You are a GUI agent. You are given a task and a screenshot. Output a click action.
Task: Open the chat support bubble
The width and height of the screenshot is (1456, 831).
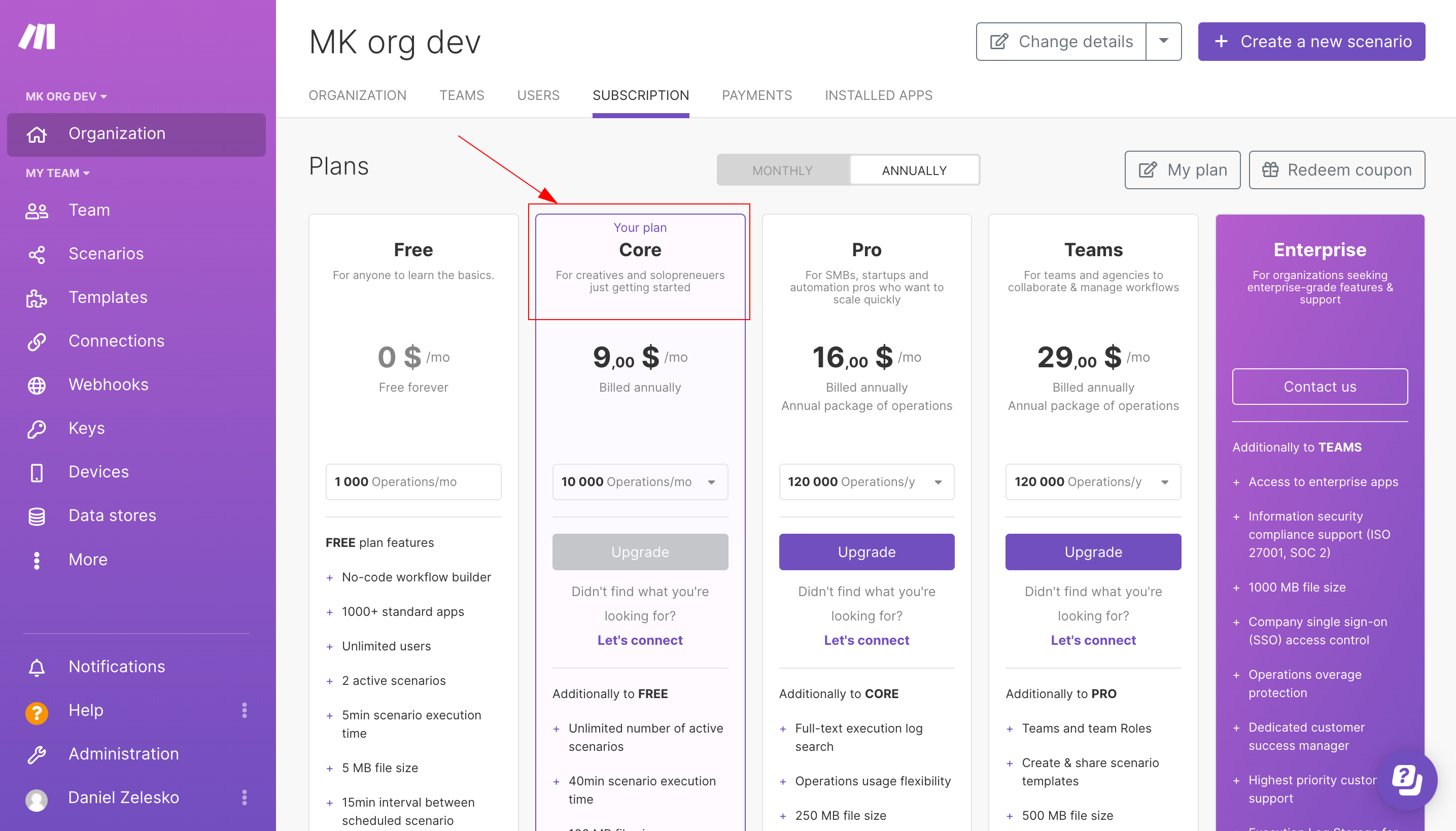click(x=1406, y=780)
